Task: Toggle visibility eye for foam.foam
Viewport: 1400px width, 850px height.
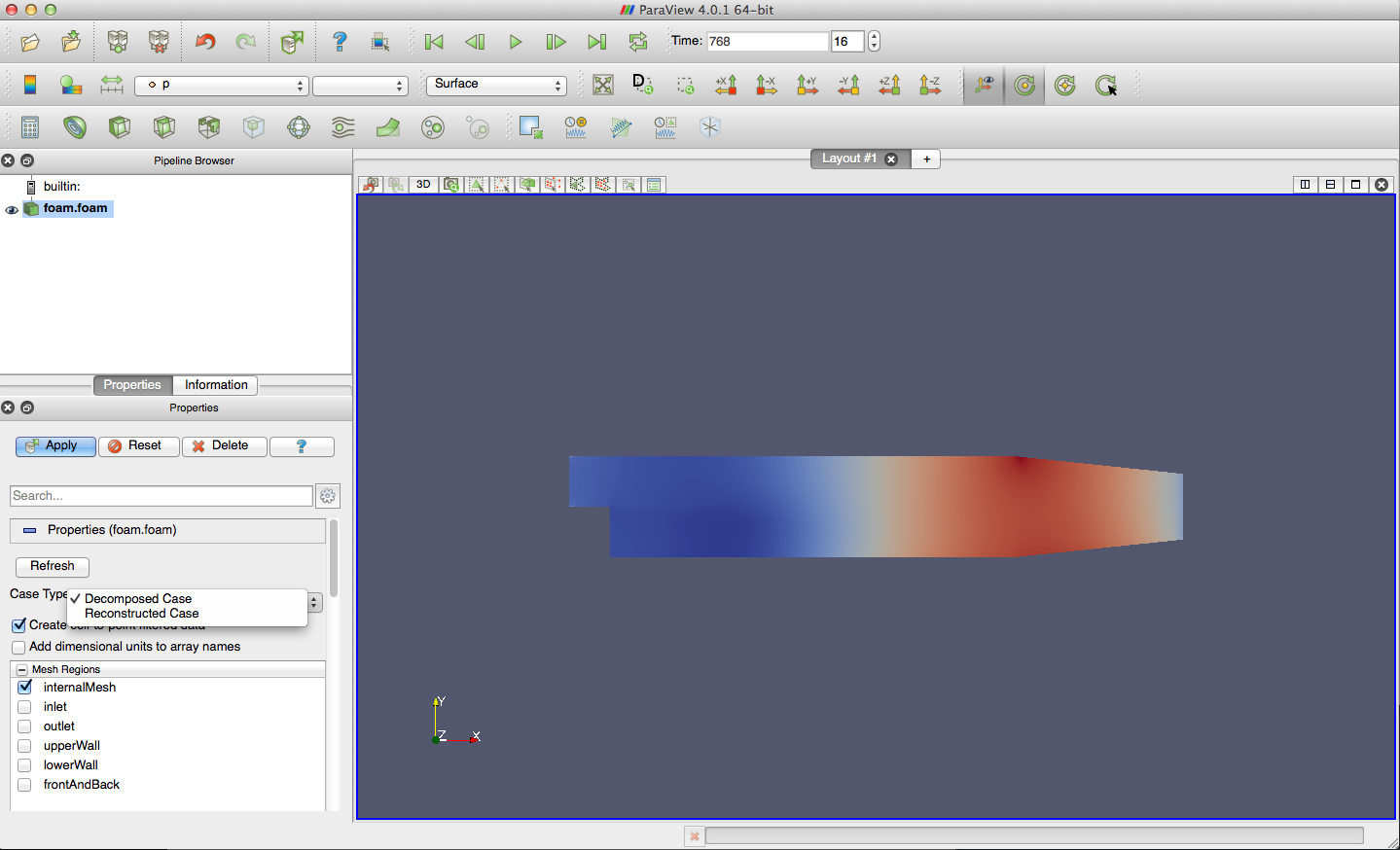Action: click(x=12, y=210)
